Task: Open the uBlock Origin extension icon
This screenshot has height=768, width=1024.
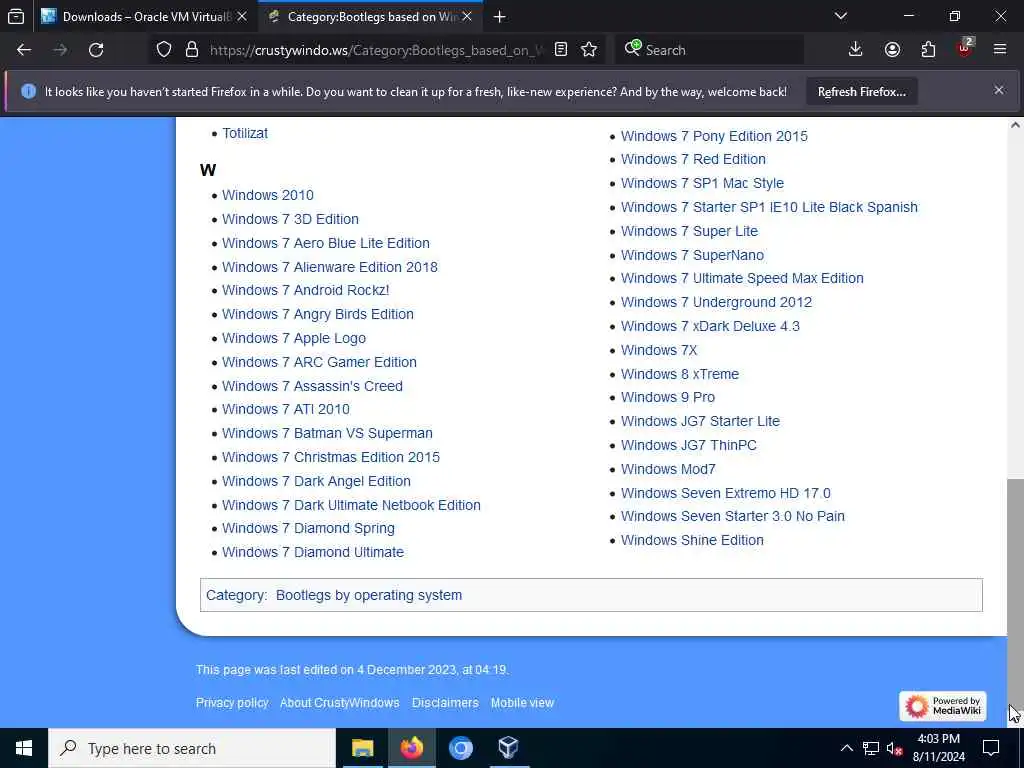Action: click(965, 50)
